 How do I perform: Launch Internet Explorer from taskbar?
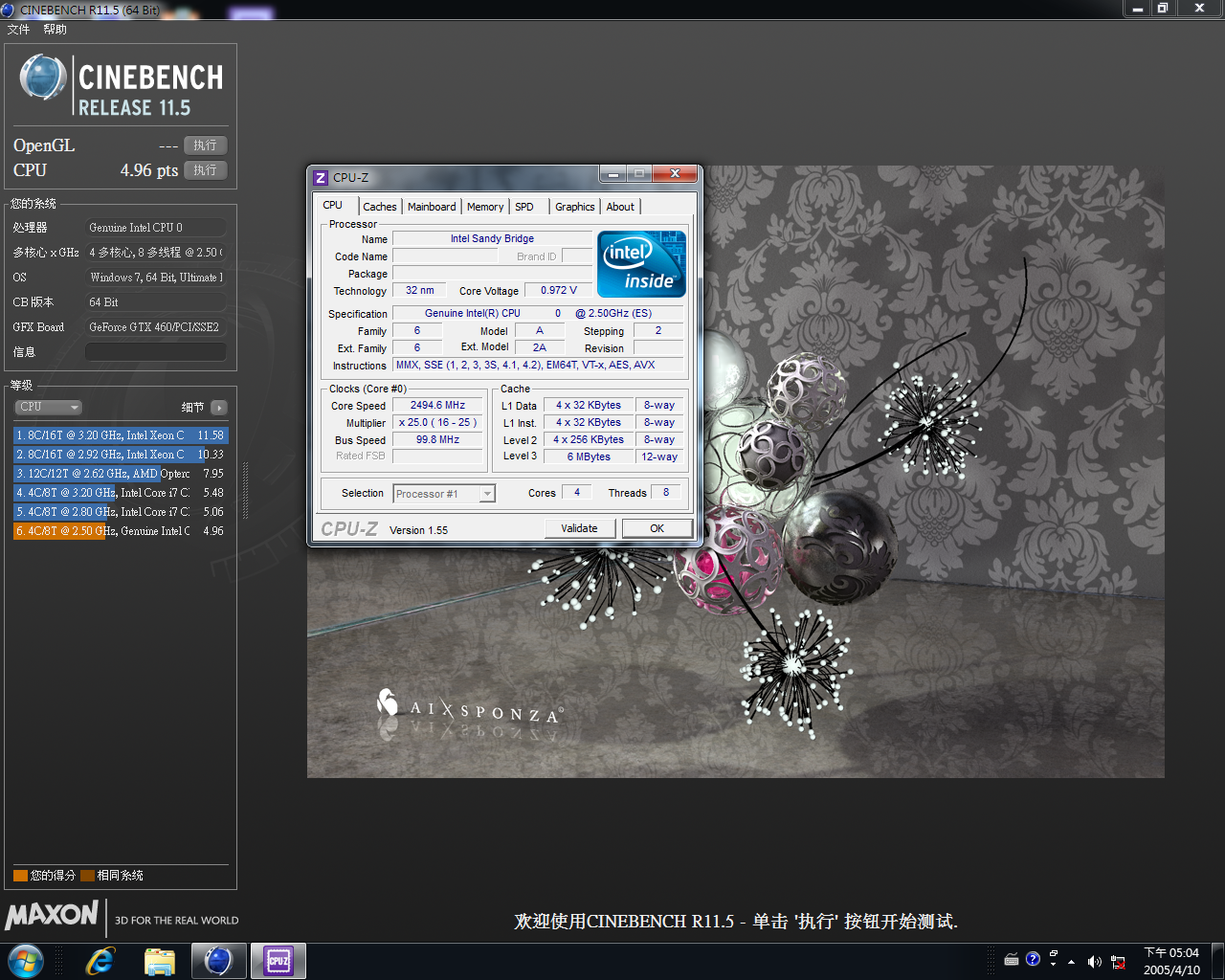(x=100, y=961)
